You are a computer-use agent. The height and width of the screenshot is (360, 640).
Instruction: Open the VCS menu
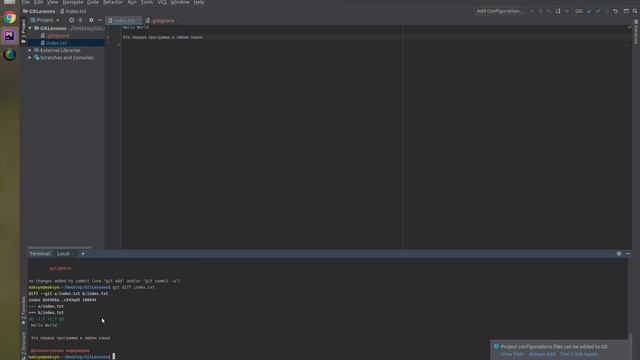[162, 2]
